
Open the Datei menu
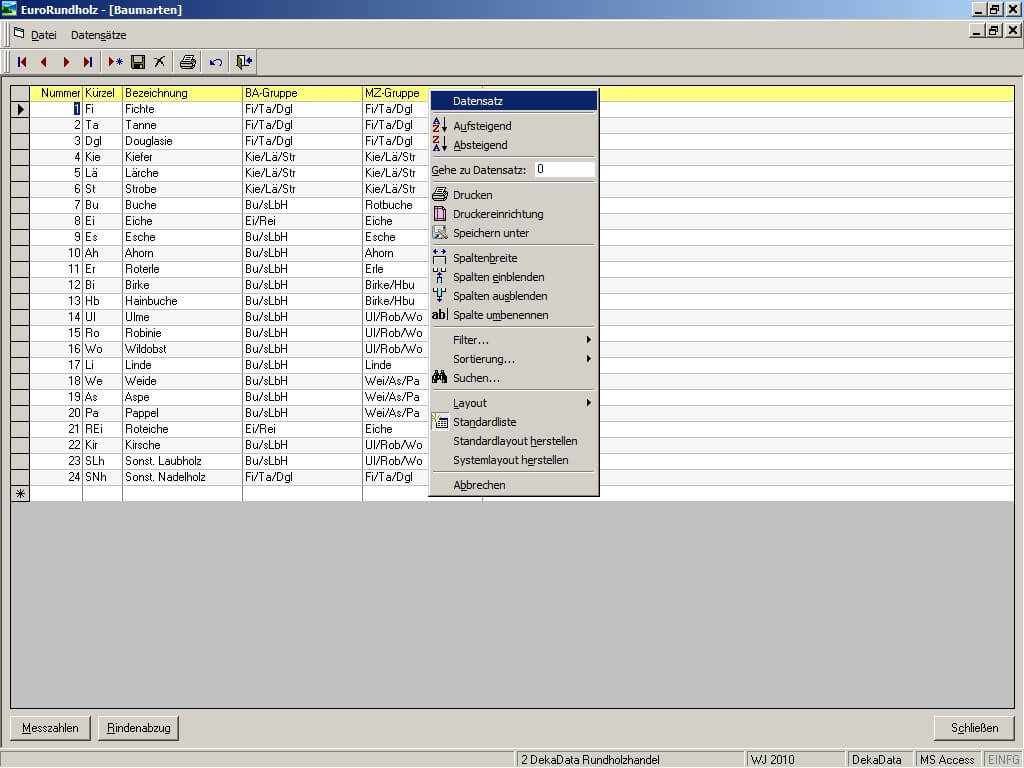(44, 35)
